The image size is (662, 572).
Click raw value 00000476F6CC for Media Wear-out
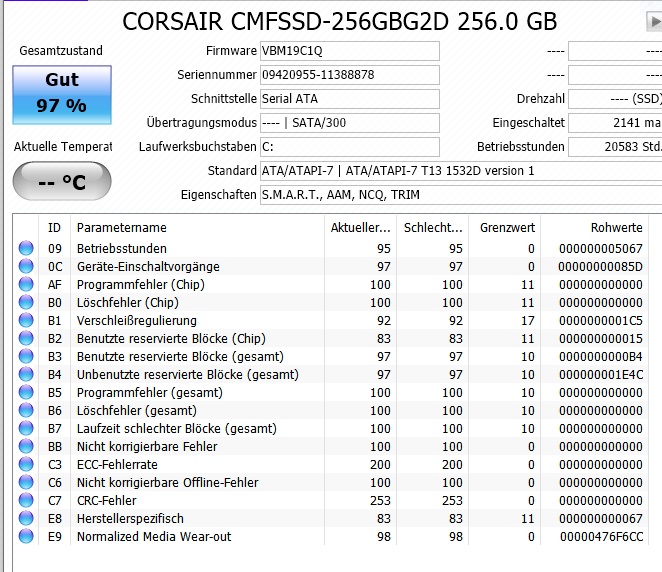pos(602,537)
